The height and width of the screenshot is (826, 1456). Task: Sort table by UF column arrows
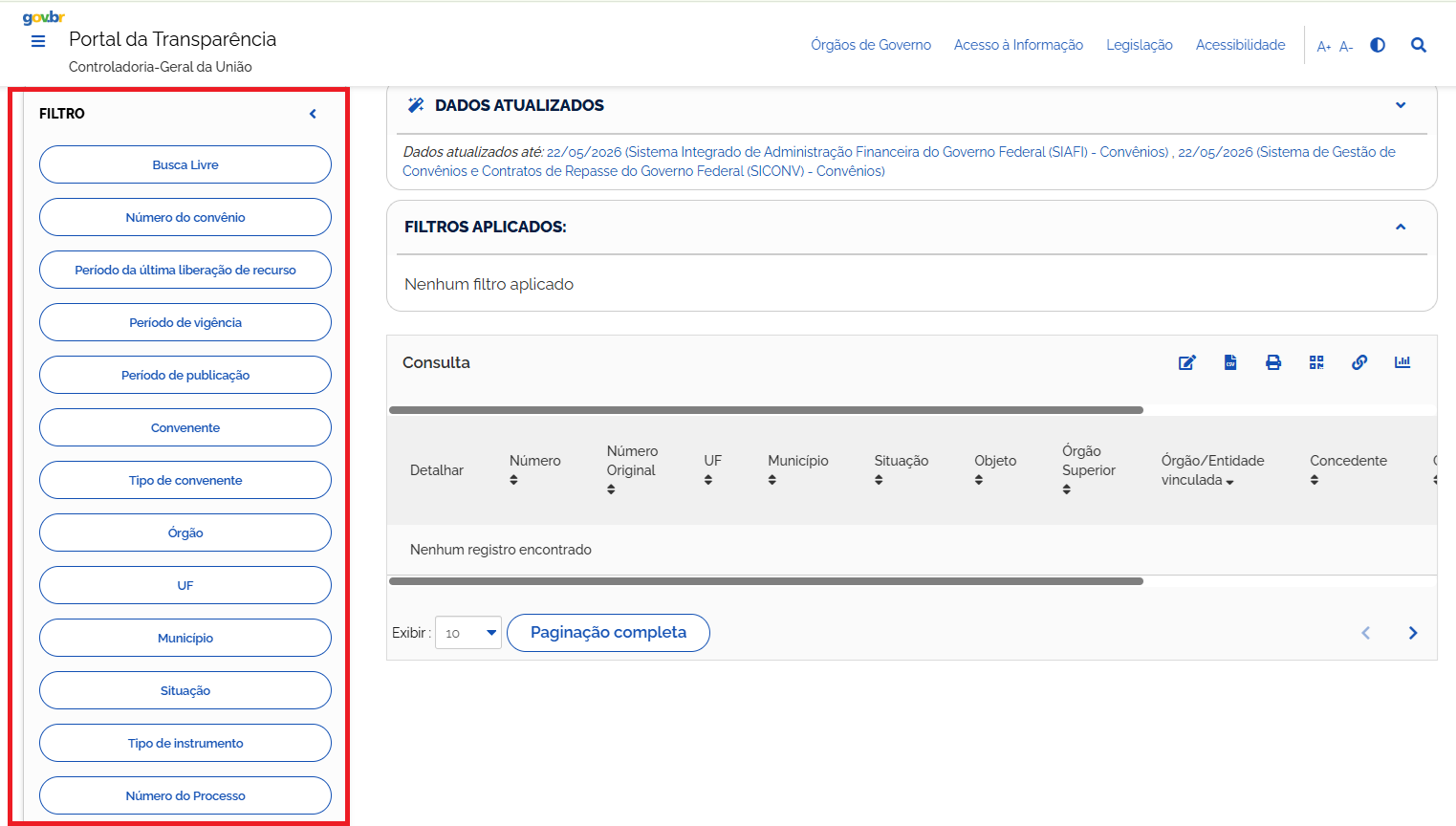tap(708, 480)
